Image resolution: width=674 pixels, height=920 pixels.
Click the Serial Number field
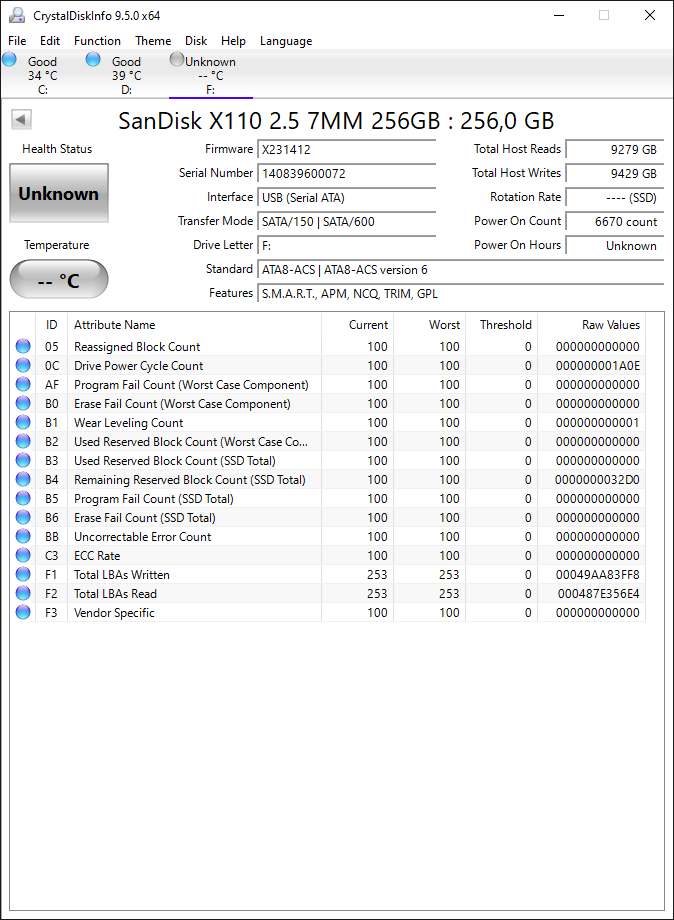[347, 174]
